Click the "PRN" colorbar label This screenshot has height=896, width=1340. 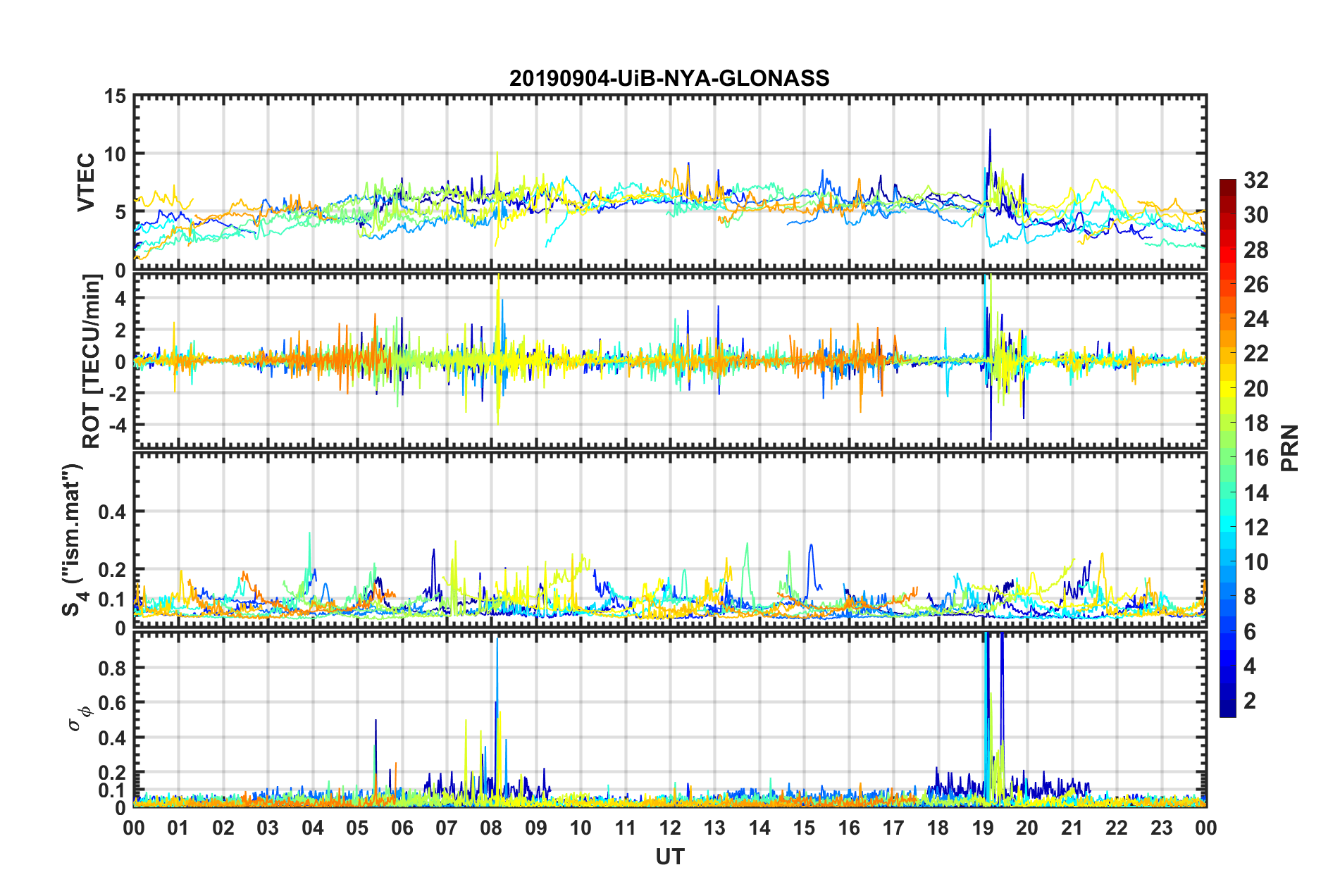[x=1290, y=448]
